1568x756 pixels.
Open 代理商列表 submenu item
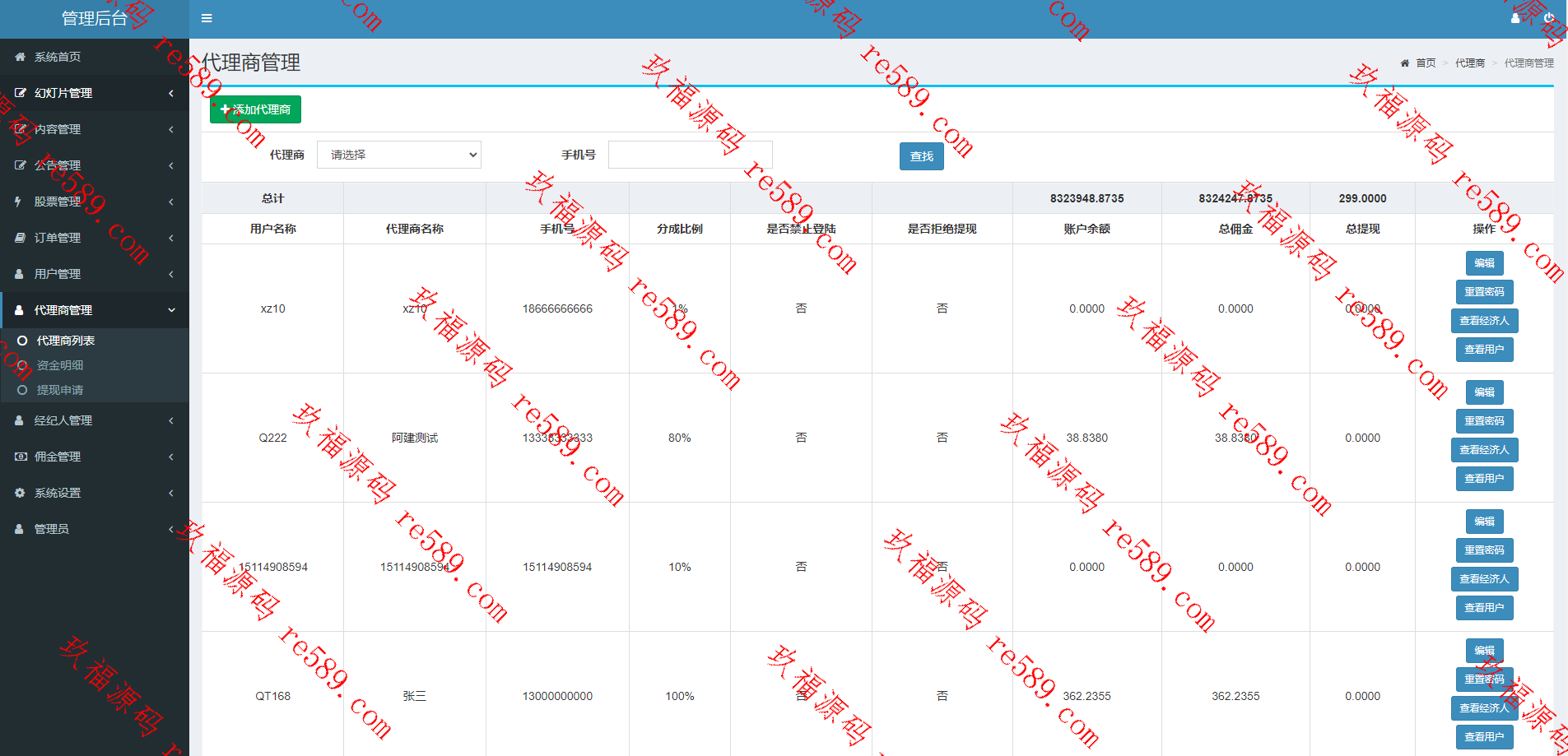(x=95, y=341)
